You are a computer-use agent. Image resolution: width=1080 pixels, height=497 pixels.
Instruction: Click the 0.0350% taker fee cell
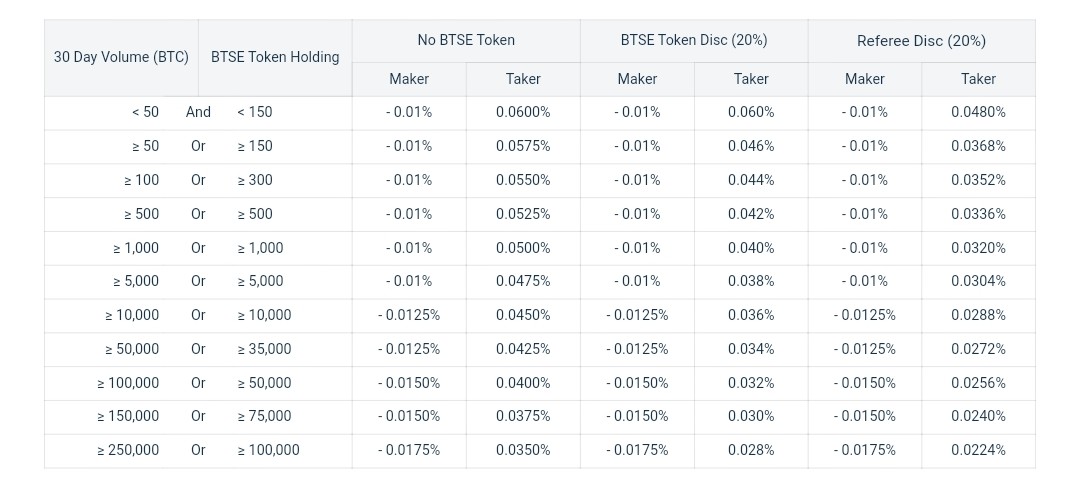(523, 450)
